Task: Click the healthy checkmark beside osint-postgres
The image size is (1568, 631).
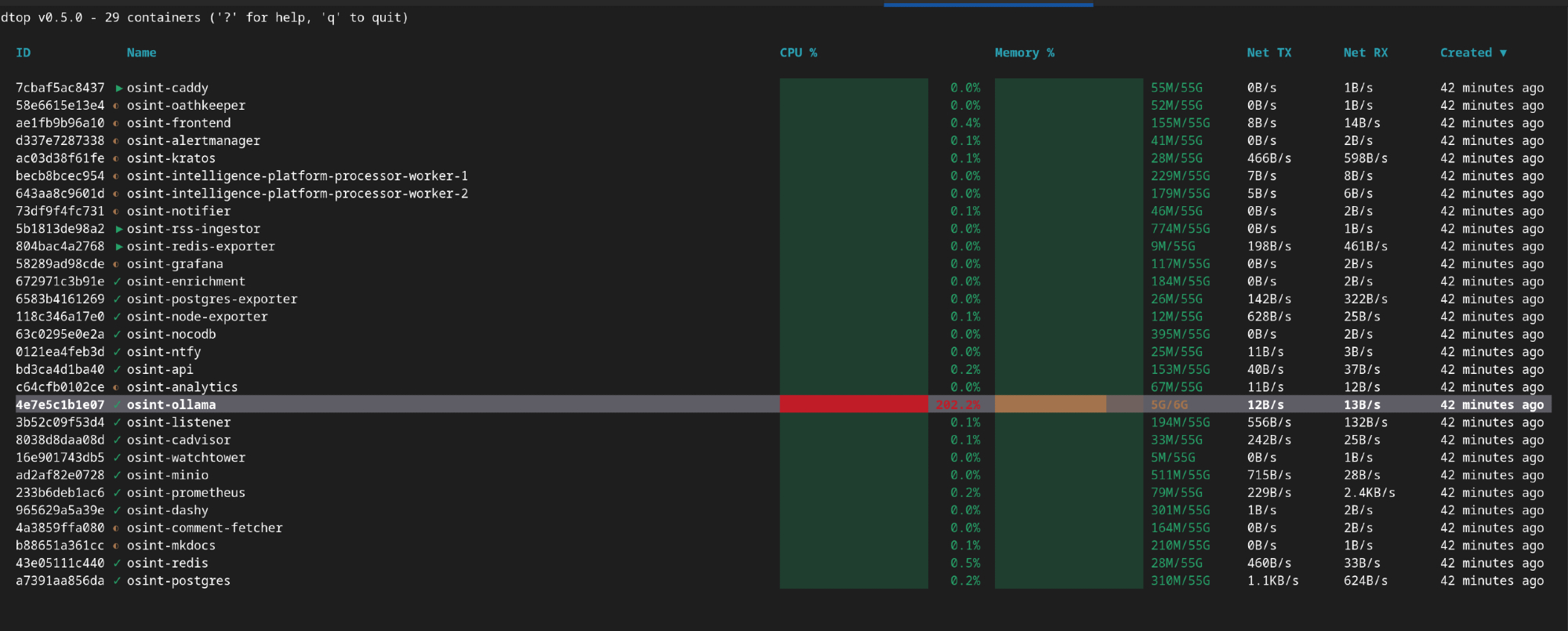Action: point(117,581)
